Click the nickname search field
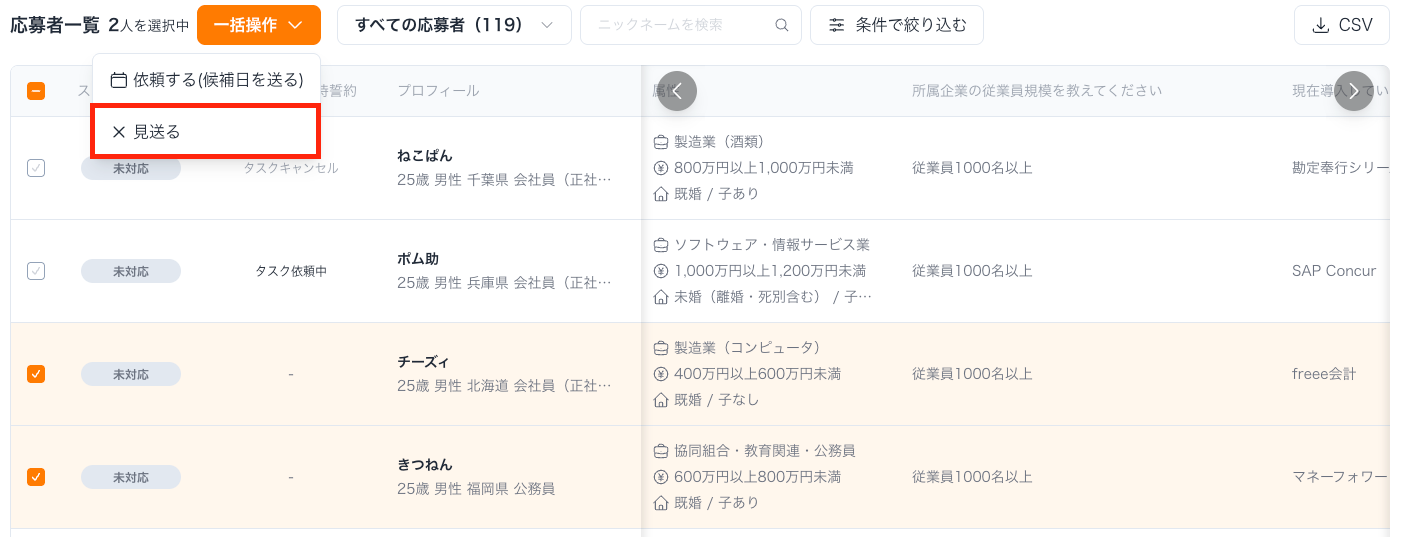The width and height of the screenshot is (1407, 537). coord(680,25)
